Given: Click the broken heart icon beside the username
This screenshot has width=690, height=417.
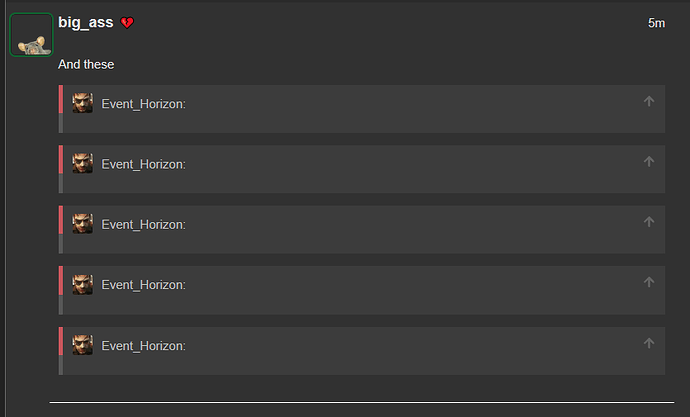Looking at the screenshot, I should (x=127, y=22).
